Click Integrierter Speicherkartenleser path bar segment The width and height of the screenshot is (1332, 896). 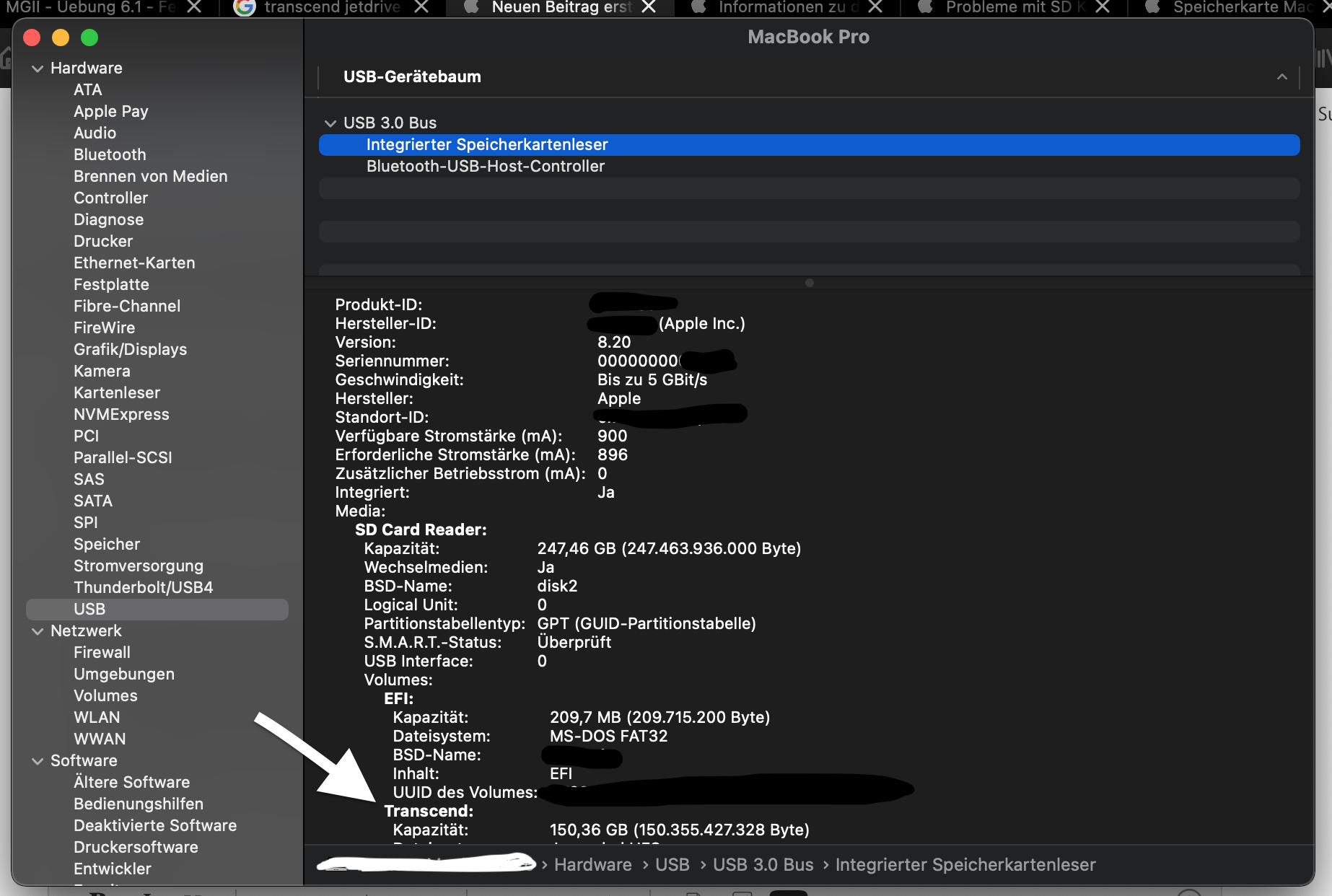click(x=965, y=865)
